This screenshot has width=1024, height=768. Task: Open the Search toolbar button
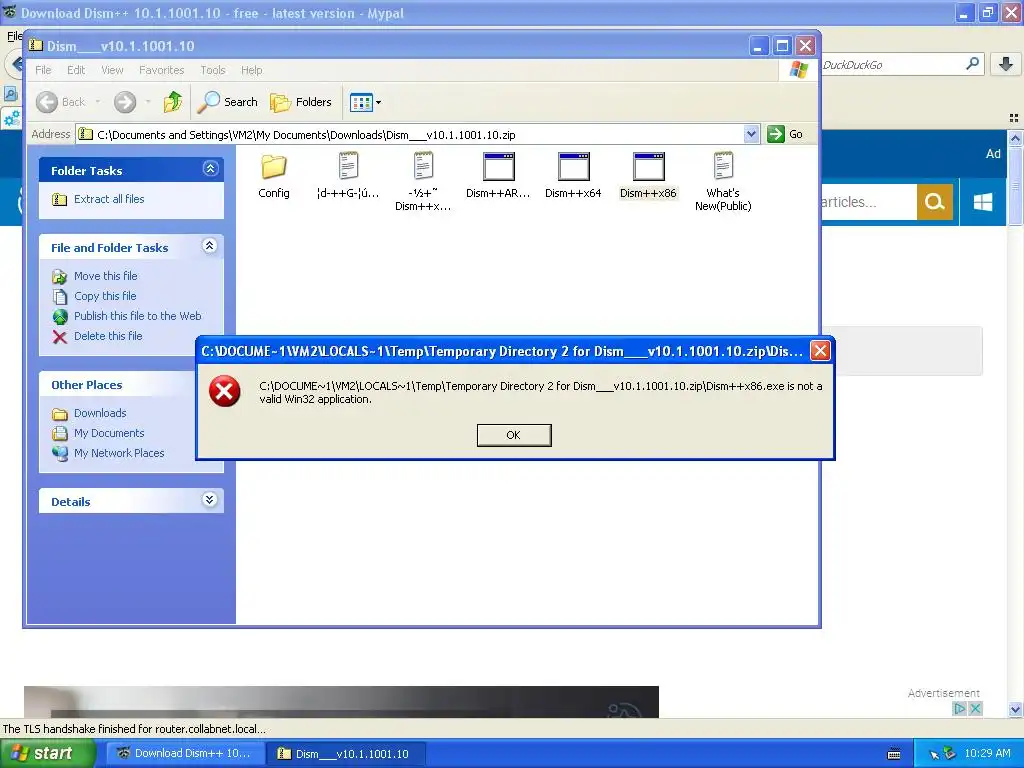click(x=227, y=102)
